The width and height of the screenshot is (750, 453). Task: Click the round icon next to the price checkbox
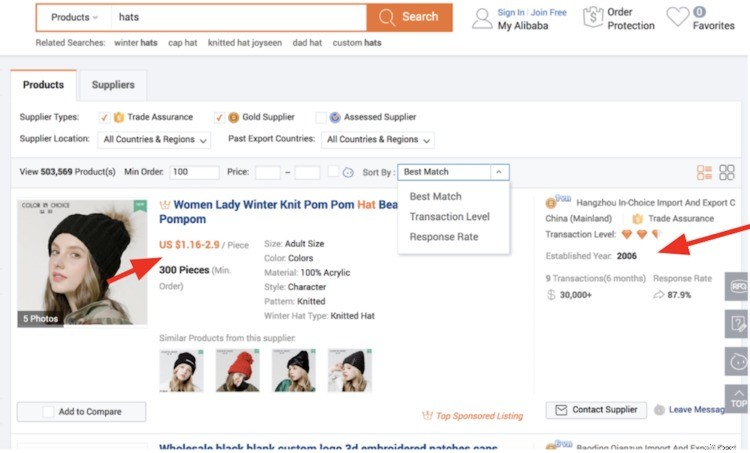(348, 173)
